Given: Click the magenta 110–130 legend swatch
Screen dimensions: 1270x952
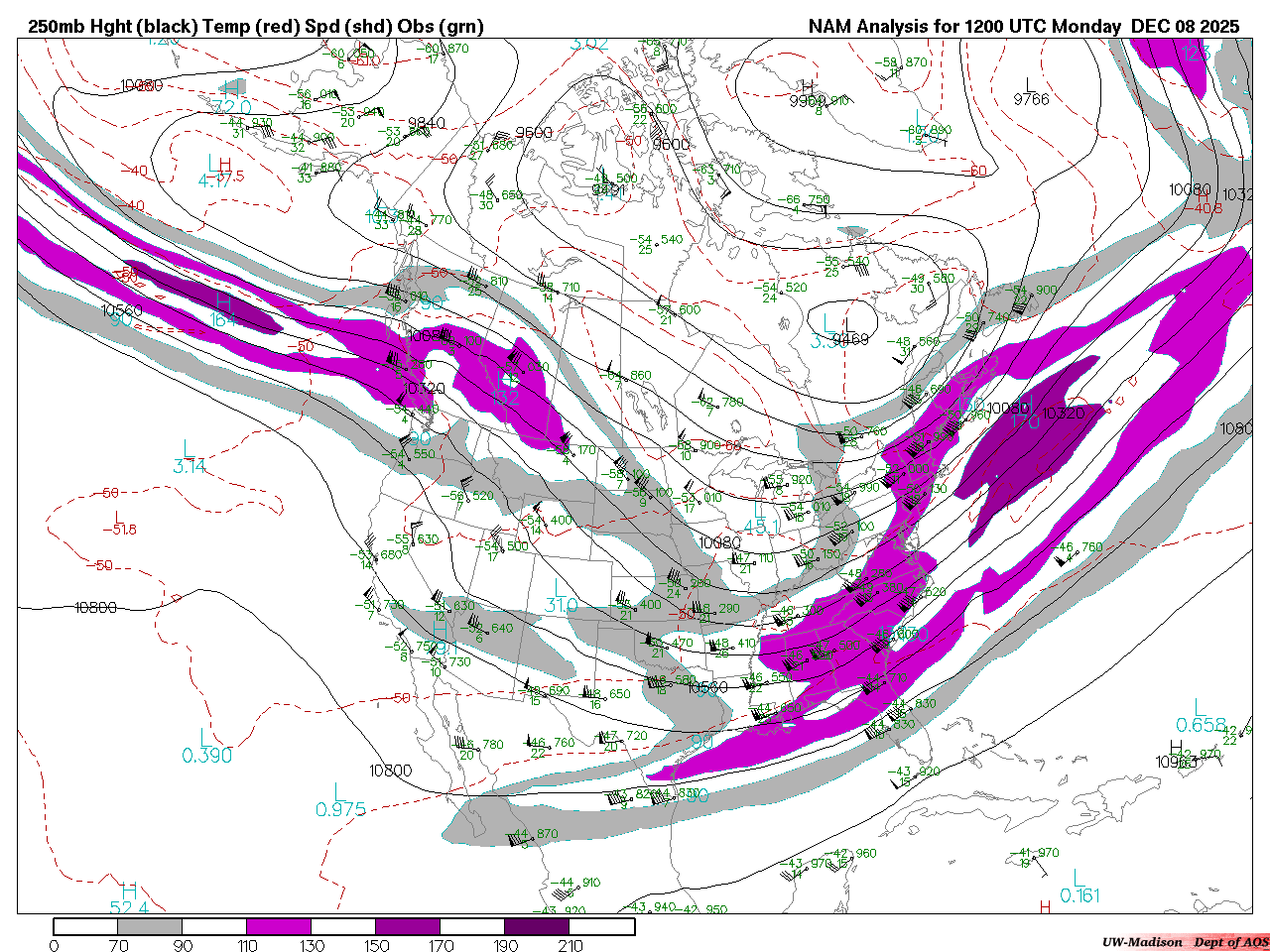Looking at the screenshot, I should coord(279,927).
